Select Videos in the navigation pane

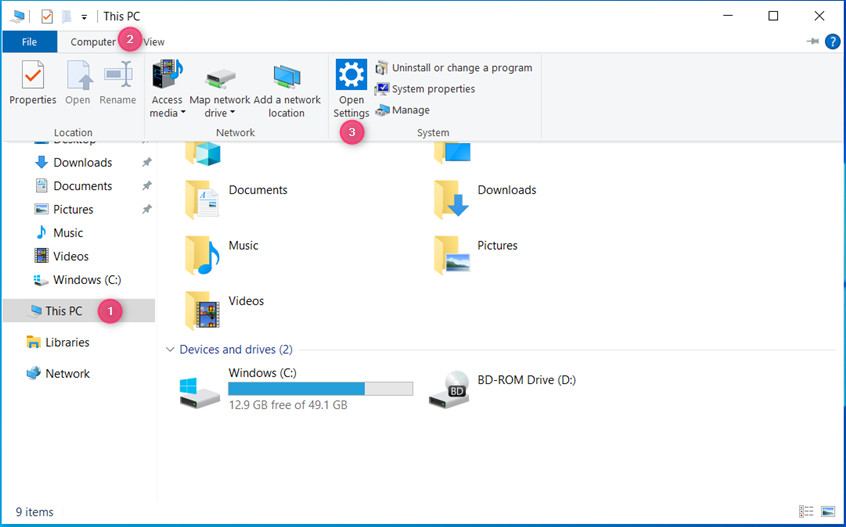(71, 256)
